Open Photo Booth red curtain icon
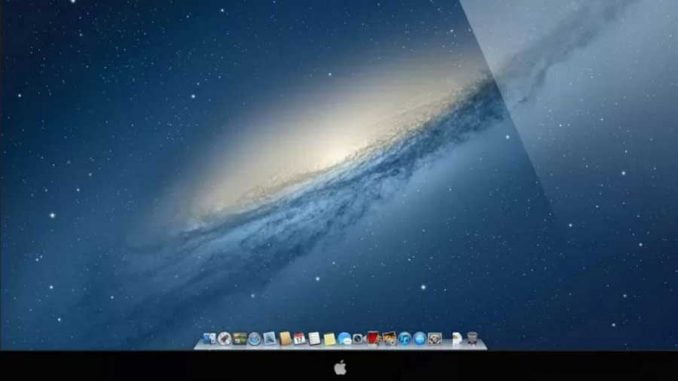This screenshot has width=678, height=381. click(373, 338)
